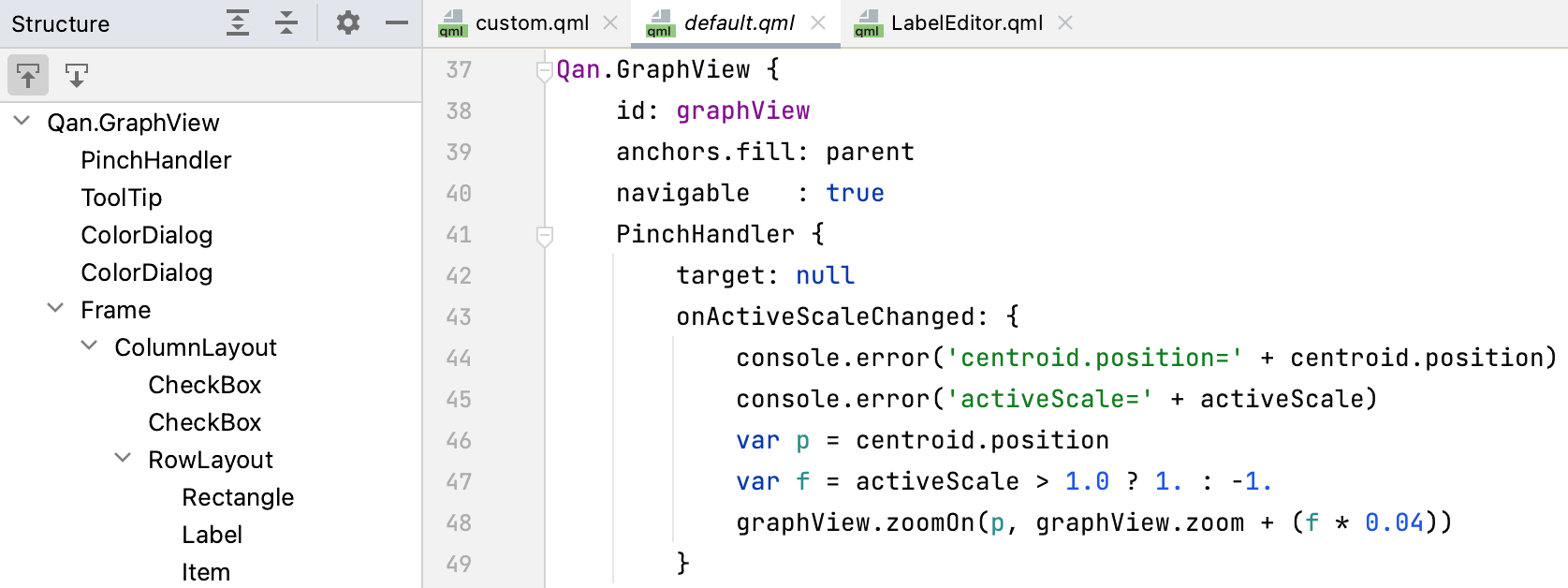Select the second ColorDialog tree item
Viewport: 1568px width, 588px height.
pos(147,272)
